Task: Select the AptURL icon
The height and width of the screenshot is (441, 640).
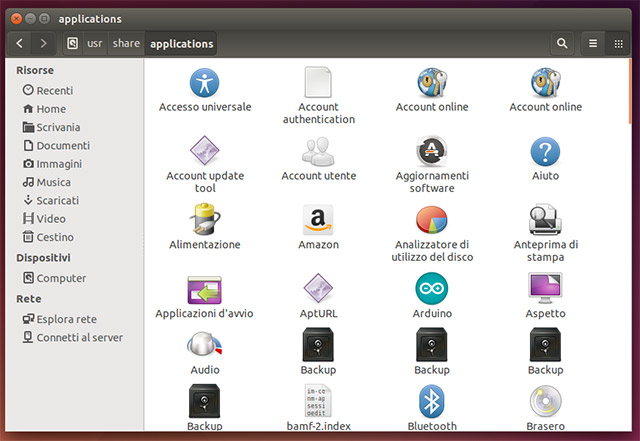Action: pyautogui.click(x=318, y=288)
